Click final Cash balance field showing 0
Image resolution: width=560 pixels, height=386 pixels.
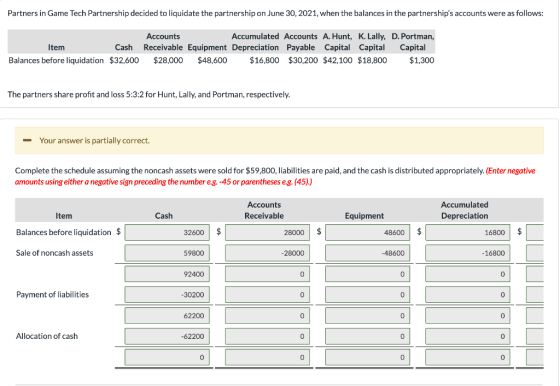click(167, 357)
